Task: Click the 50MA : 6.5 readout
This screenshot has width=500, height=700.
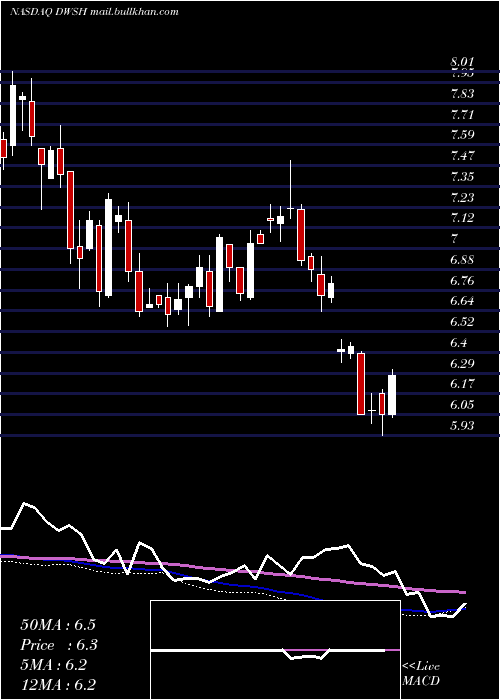Action: click(x=58, y=625)
